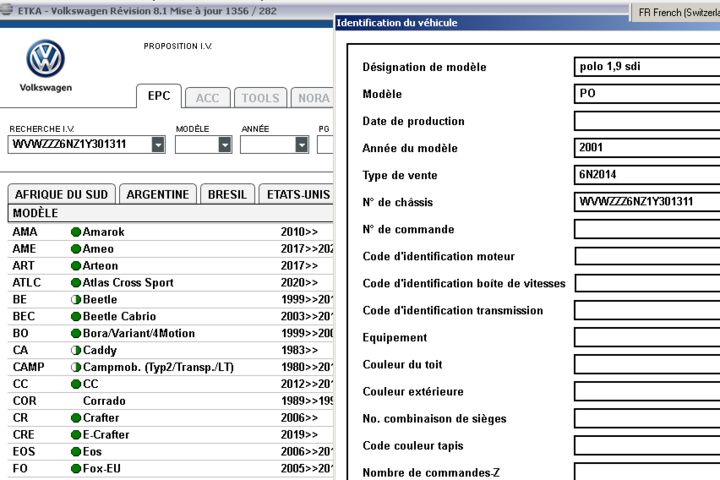Select the CC model code cell
The height and width of the screenshot is (480, 720).
tap(21, 384)
